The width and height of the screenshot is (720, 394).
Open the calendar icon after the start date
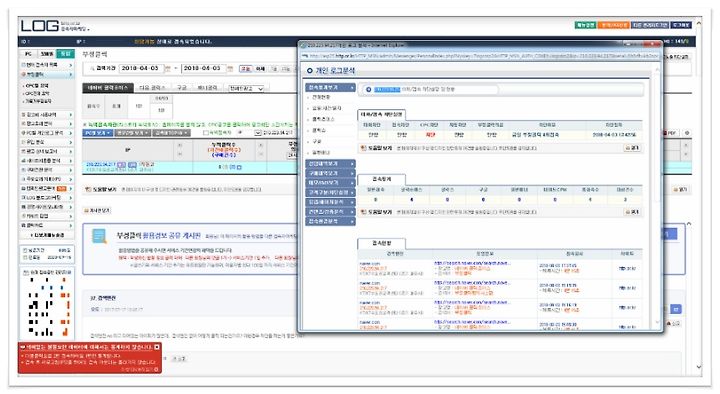167,69
